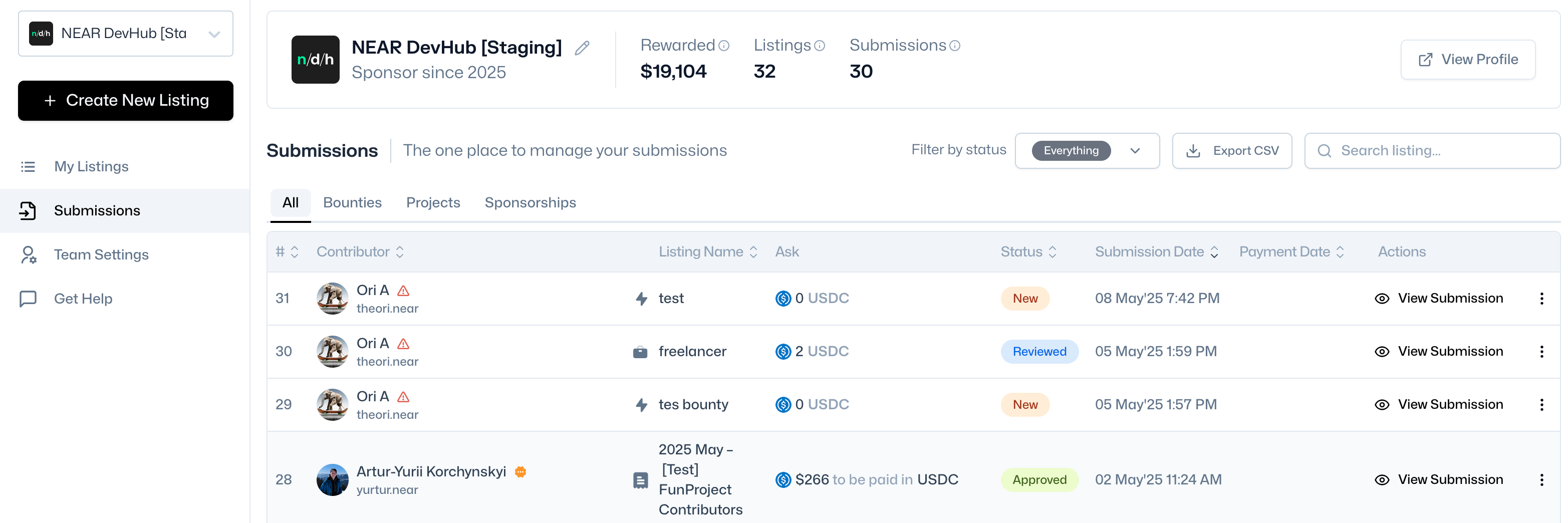This screenshot has height=523, width=1568.
Task: Click the warning icon beside Ori A in row 30
Action: click(x=403, y=343)
